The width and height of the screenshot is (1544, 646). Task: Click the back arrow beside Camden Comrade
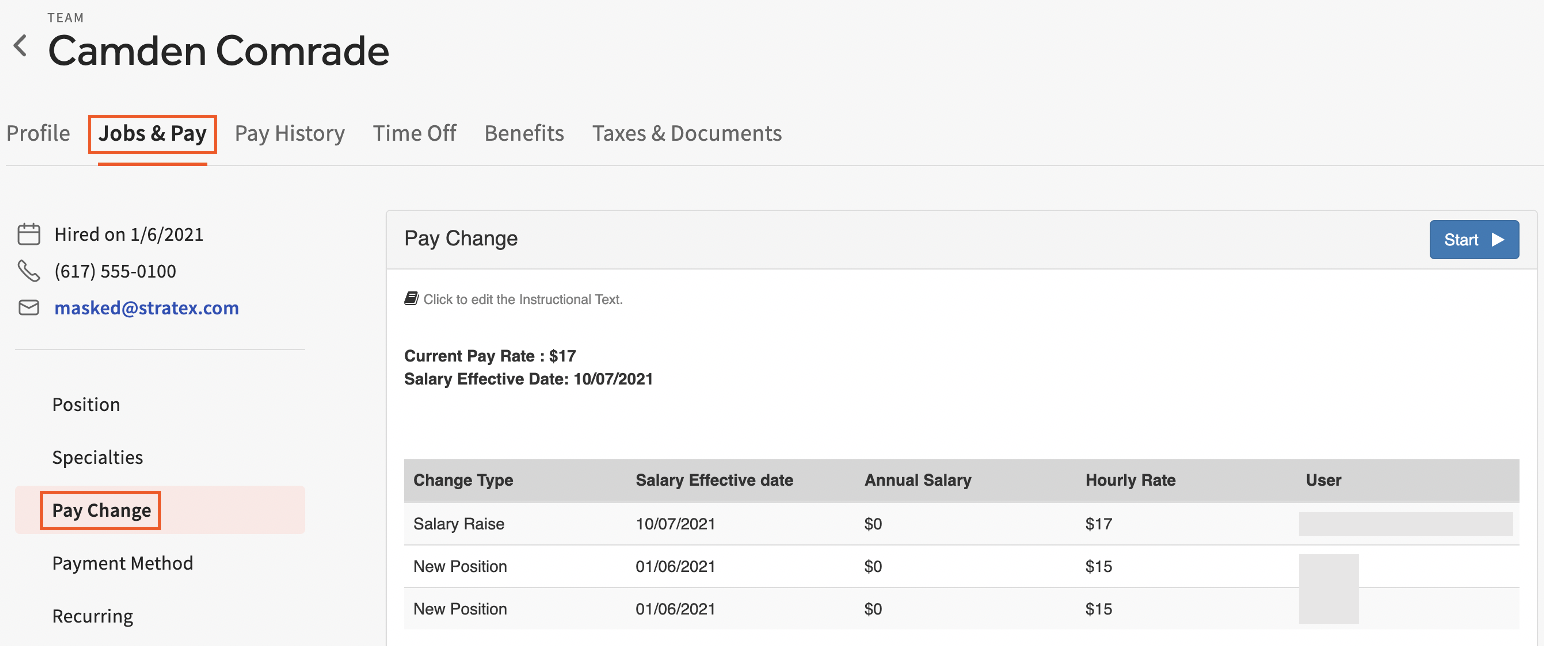pos(19,43)
